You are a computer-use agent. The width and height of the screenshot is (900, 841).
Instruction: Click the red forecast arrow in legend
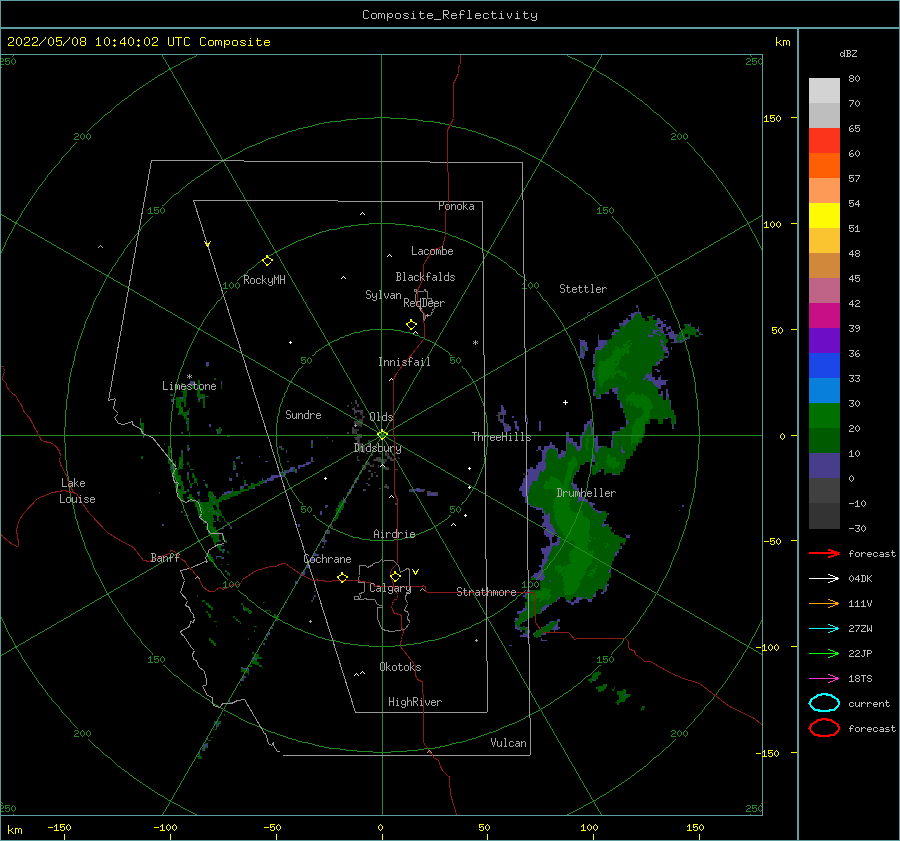(x=824, y=553)
